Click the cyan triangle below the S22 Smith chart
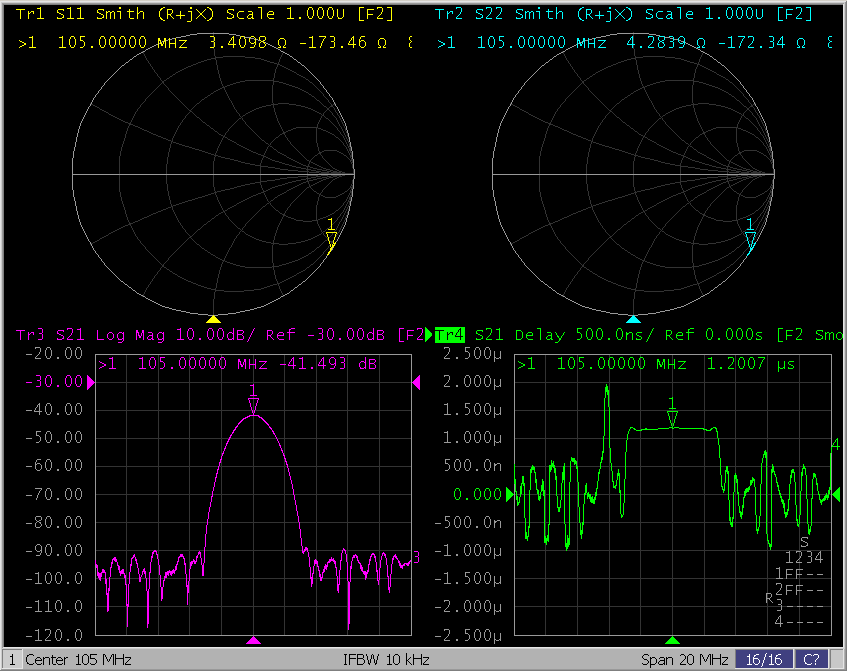 [632, 319]
